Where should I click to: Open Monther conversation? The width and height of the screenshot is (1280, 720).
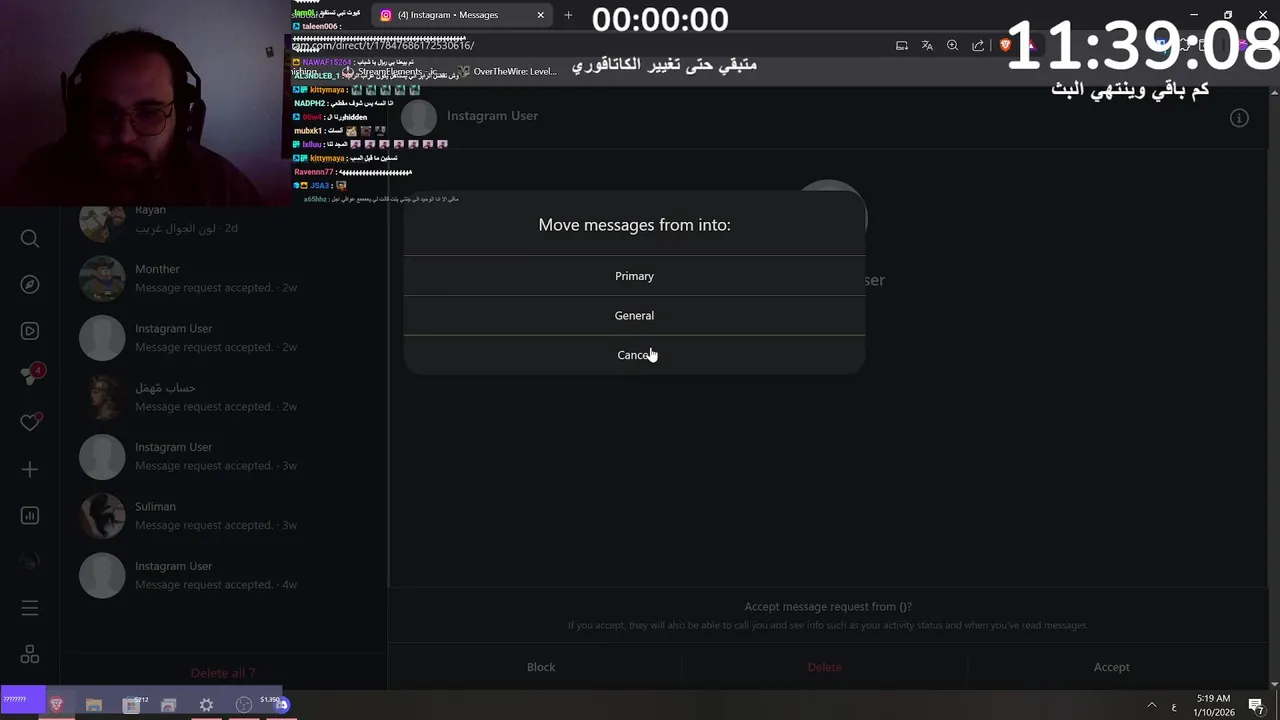223,278
